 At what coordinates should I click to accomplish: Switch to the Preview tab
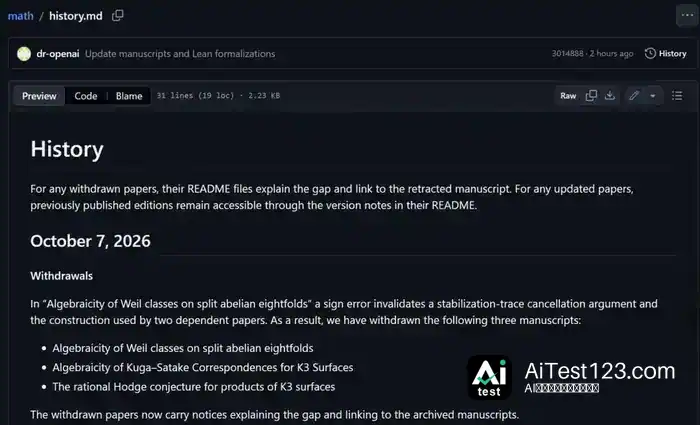coord(39,96)
